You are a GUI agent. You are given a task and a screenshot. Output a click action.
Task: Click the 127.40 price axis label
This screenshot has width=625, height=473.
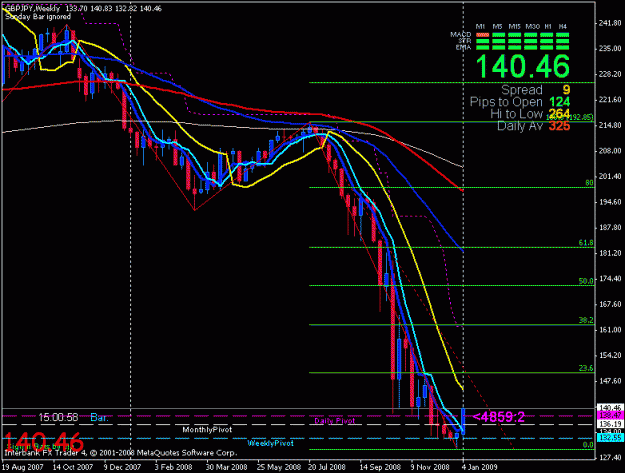tap(610, 457)
